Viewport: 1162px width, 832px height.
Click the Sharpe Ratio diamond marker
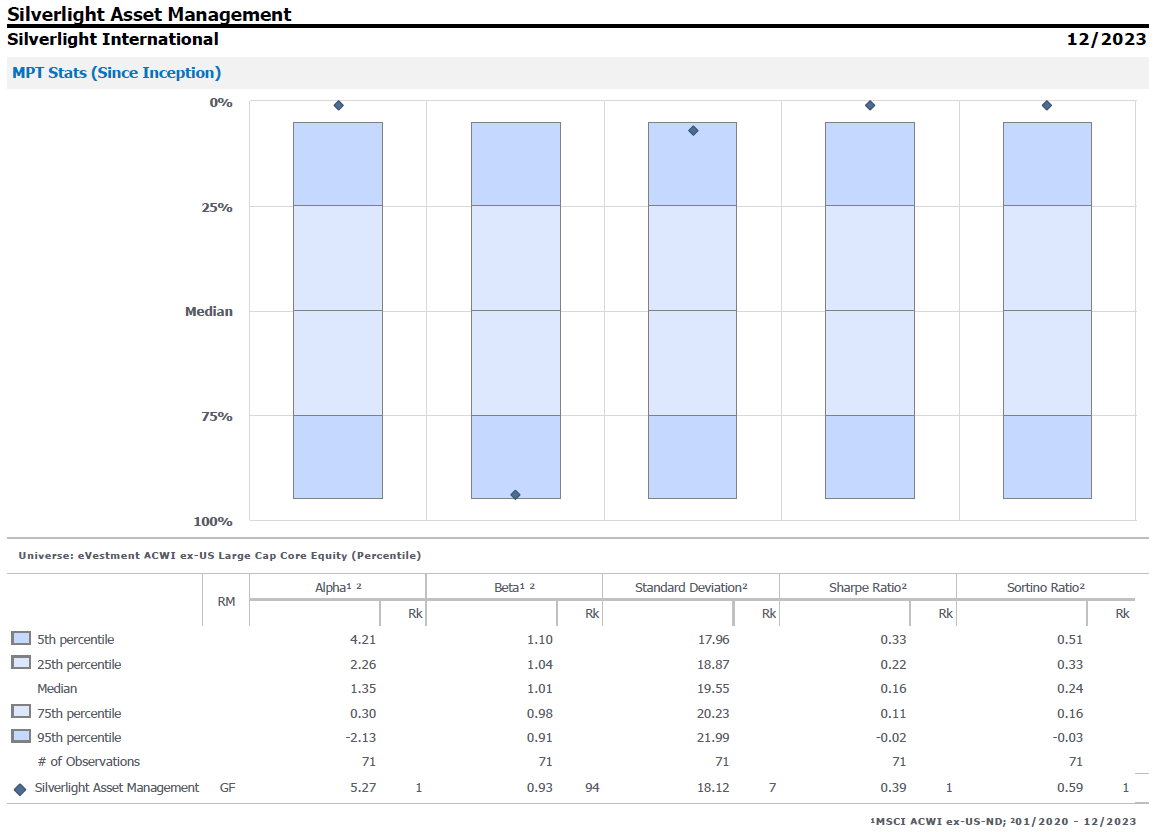pos(870,105)
